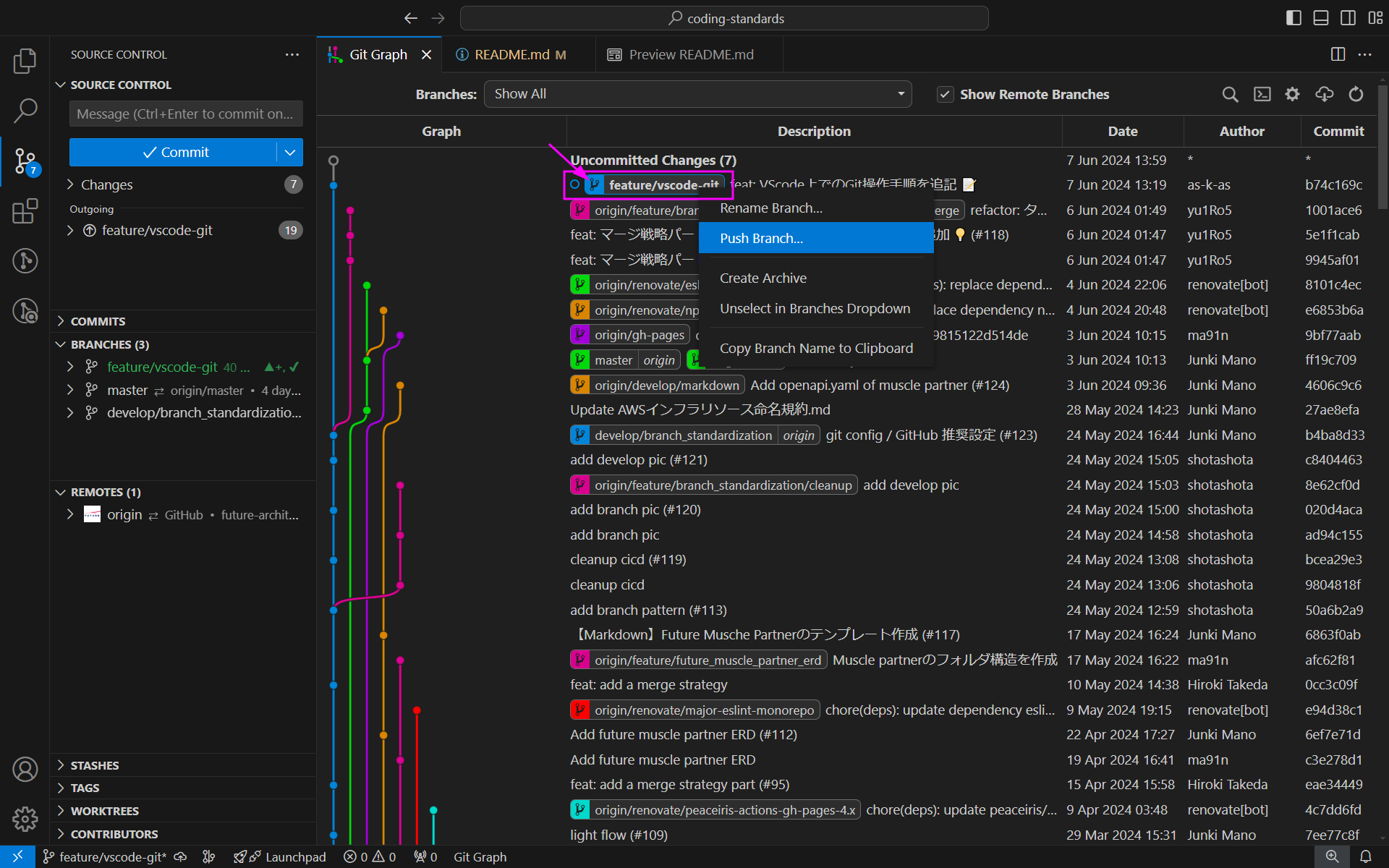Open editor More Actions ellipsis
The image size is (1389, 868).
pyautogui.click(x=1364, y=54)
